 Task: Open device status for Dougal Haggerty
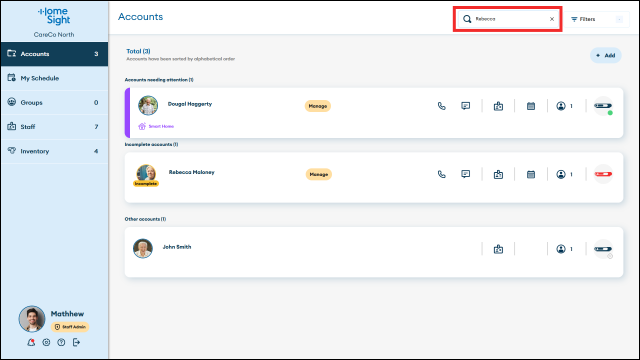coord(603,106)
